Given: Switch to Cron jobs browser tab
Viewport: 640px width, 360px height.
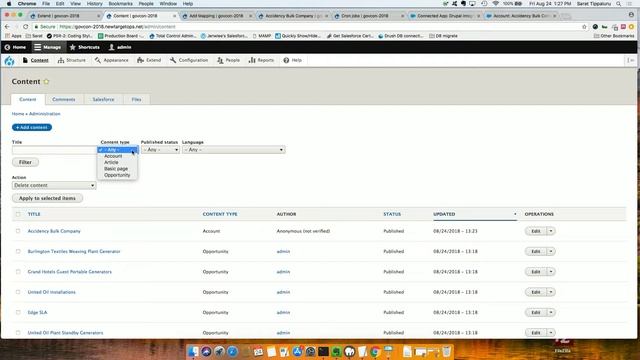Looking at the screenshot, I should point(368,16).
